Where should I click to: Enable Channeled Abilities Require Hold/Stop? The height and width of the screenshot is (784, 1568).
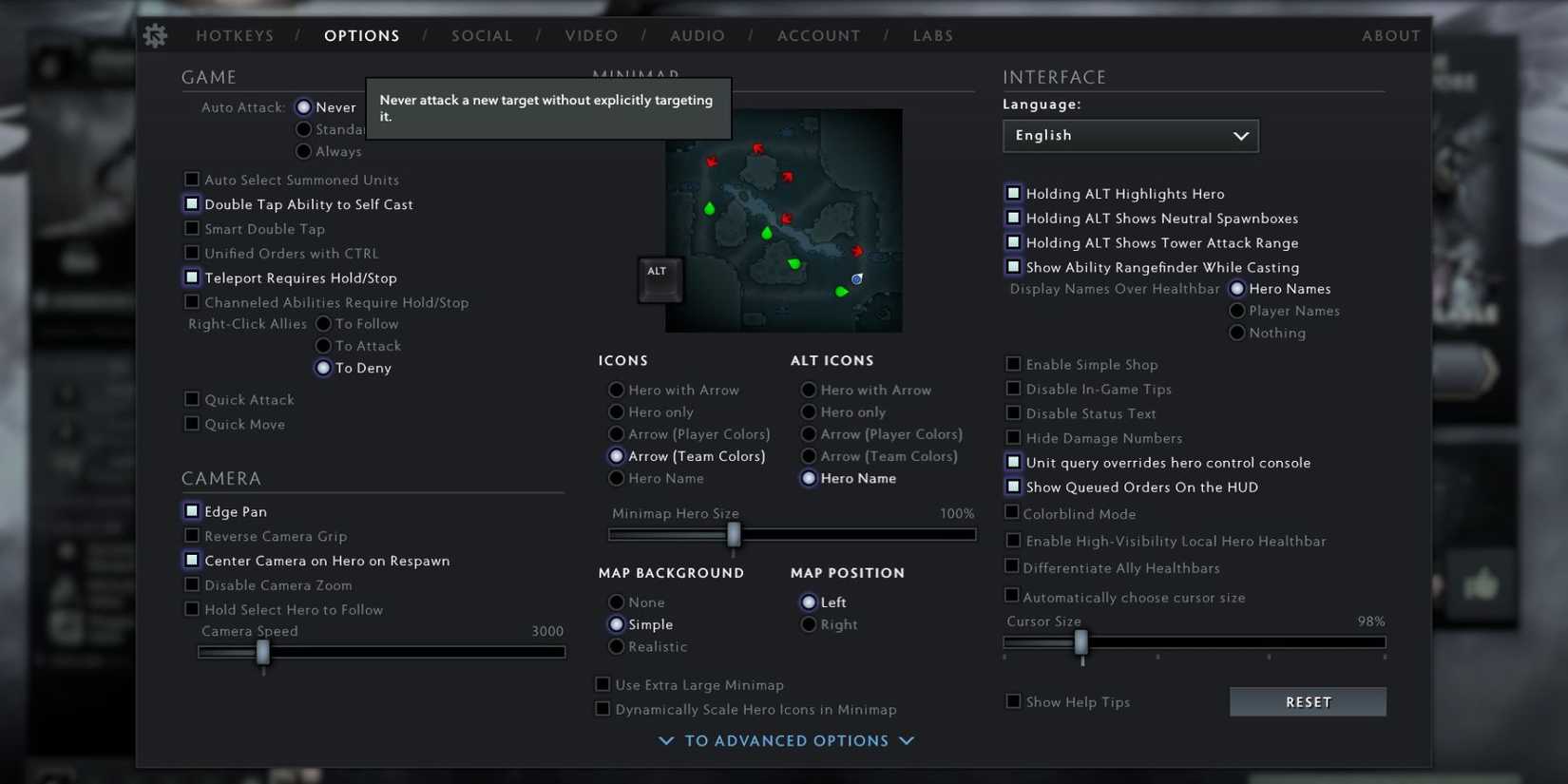coord(192,302)
